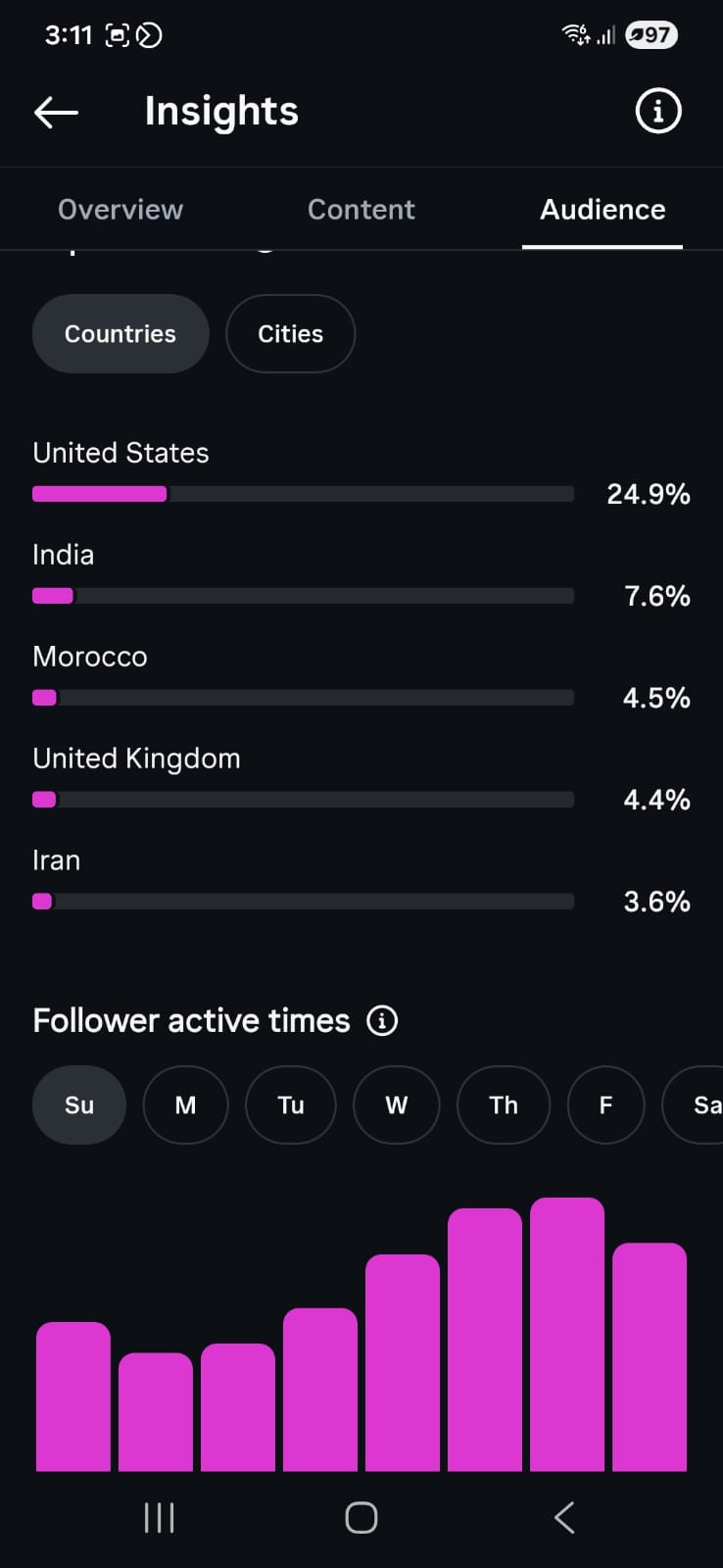Screen dimensions: 723x1568
Task: Switch to the Overview tab
Action: 120,210
